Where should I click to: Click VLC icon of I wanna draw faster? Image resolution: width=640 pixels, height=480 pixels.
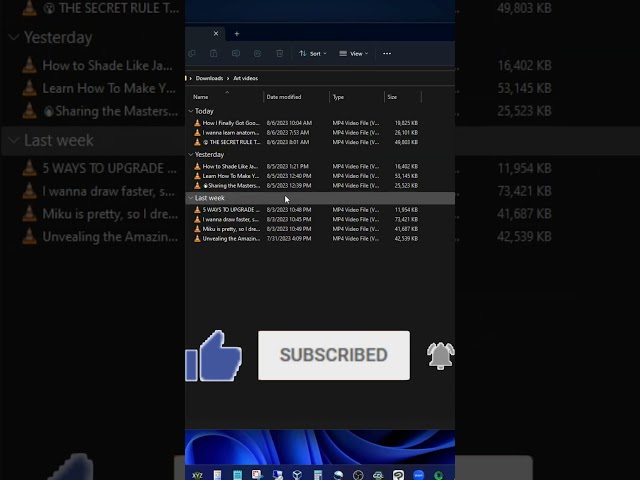[197, 219]
